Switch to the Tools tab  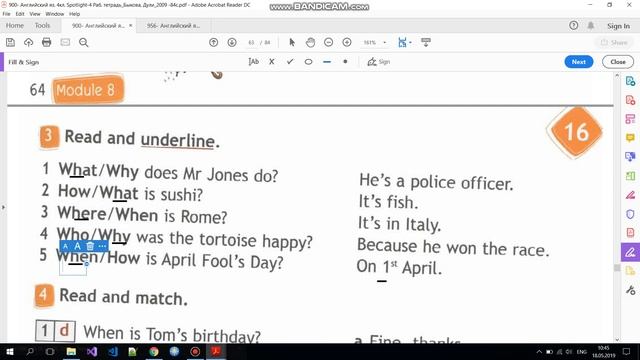coord(42,25)
